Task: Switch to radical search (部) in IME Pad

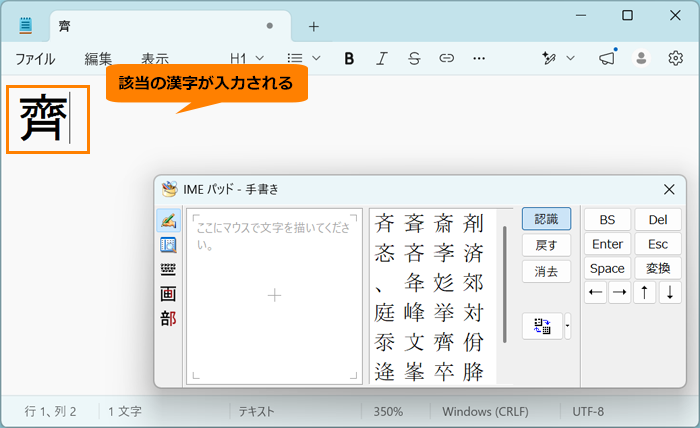Action: click(168, 319)
